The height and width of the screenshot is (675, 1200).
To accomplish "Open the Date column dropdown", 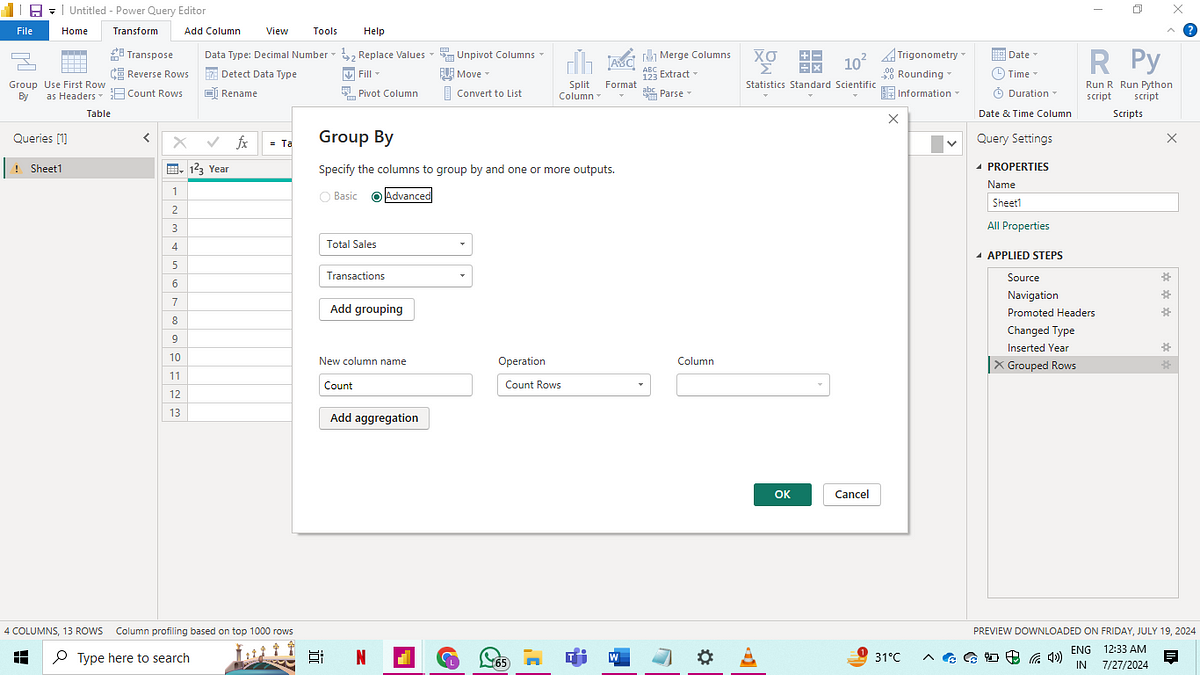I will pyautogui.click(x=1015, y=55).
